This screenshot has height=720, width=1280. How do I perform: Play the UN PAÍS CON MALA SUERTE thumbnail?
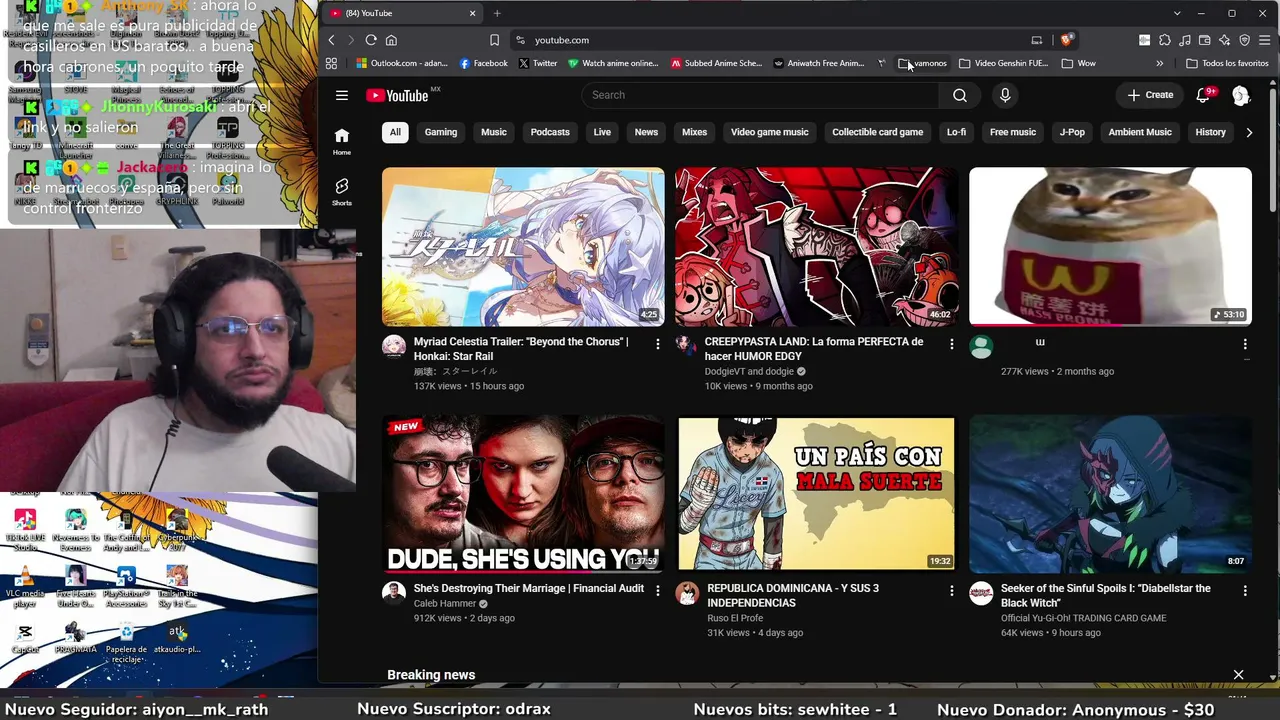pos(816,493)
